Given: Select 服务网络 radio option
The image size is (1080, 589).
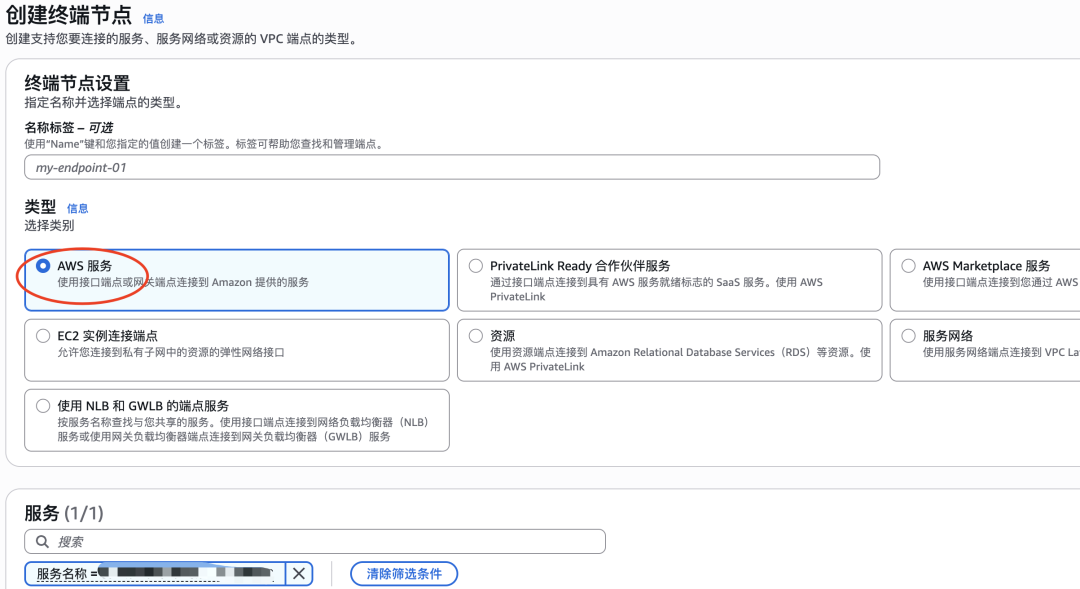Looking at the screenshot, I should tap(908, 336).
